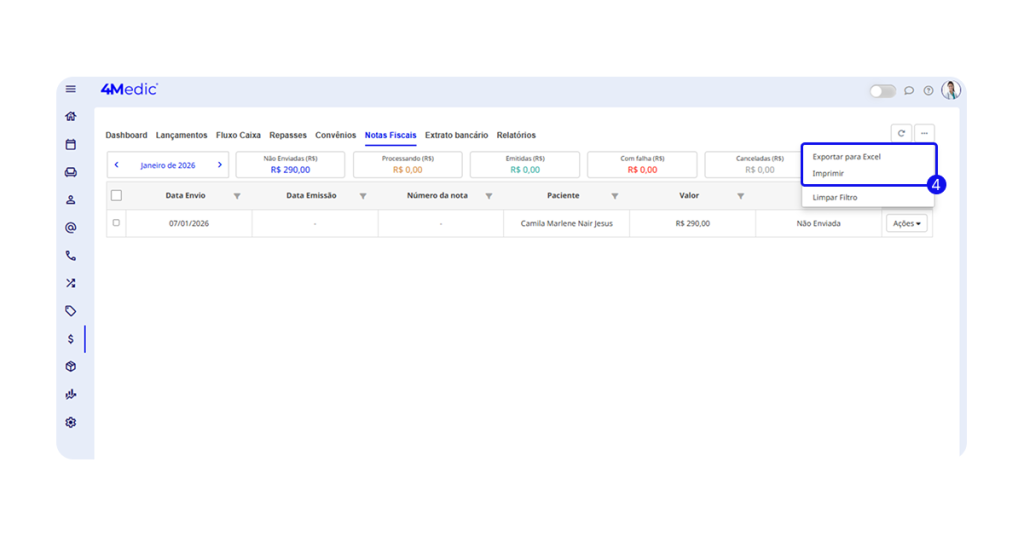Image resolution: width=1024 pixels, height=537 pixels.
Task: Click the user profile avatar
Action: [x=950, y=90]
